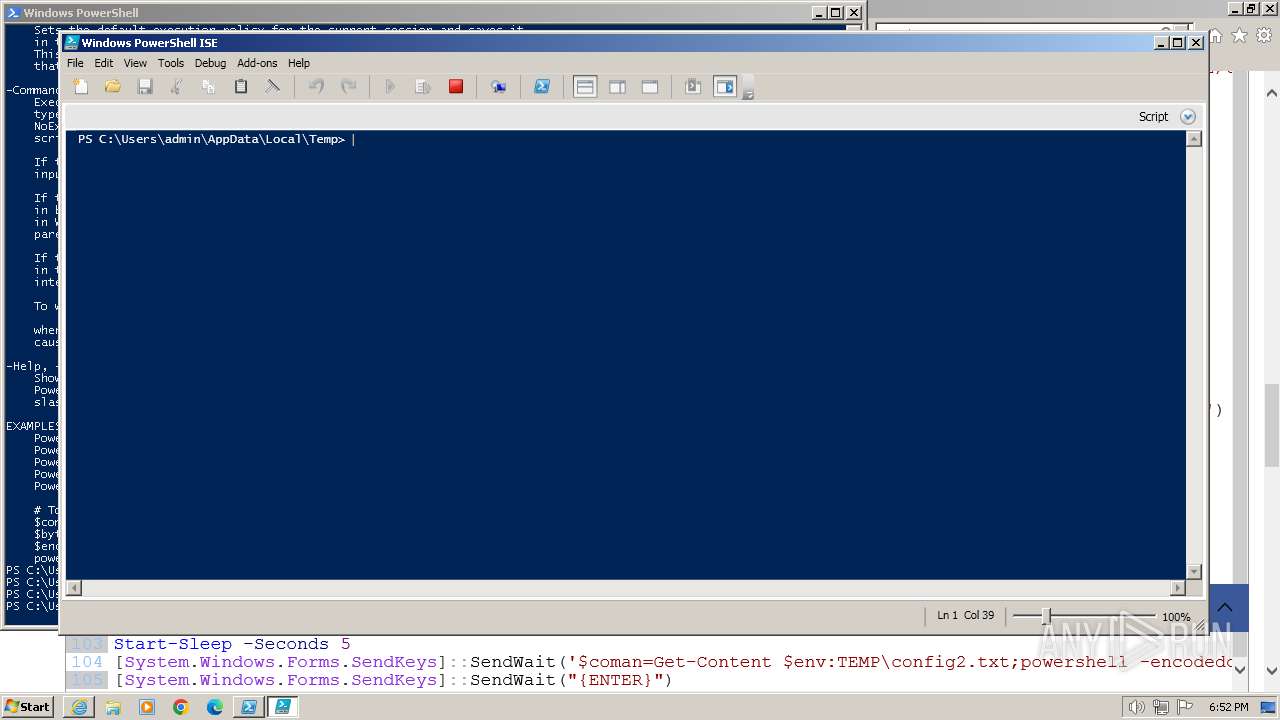Stop the operation with the red square icon
The width and height of the screenshot is (1280, 720).
pos(456,87)
